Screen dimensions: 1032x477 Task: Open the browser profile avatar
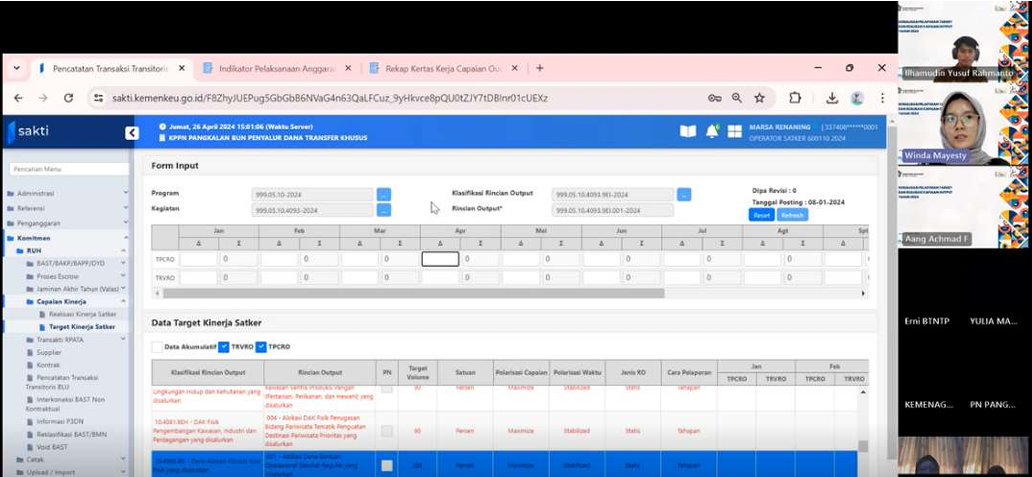click(x=856, y=98)
